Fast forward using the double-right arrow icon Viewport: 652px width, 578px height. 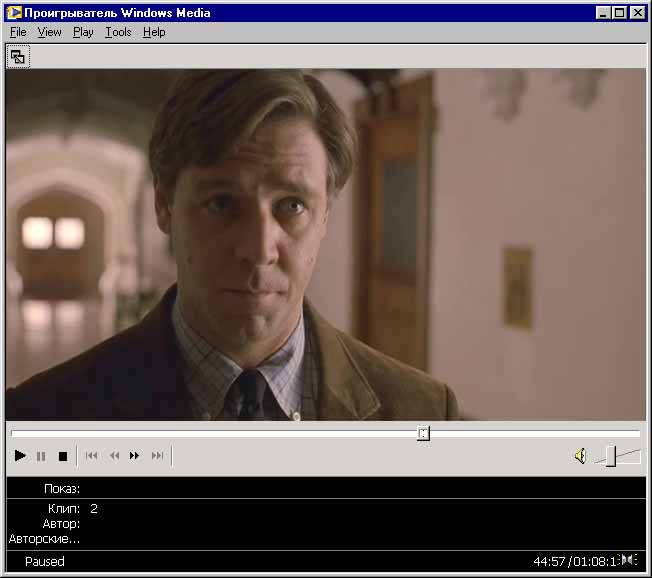[134, 456]
